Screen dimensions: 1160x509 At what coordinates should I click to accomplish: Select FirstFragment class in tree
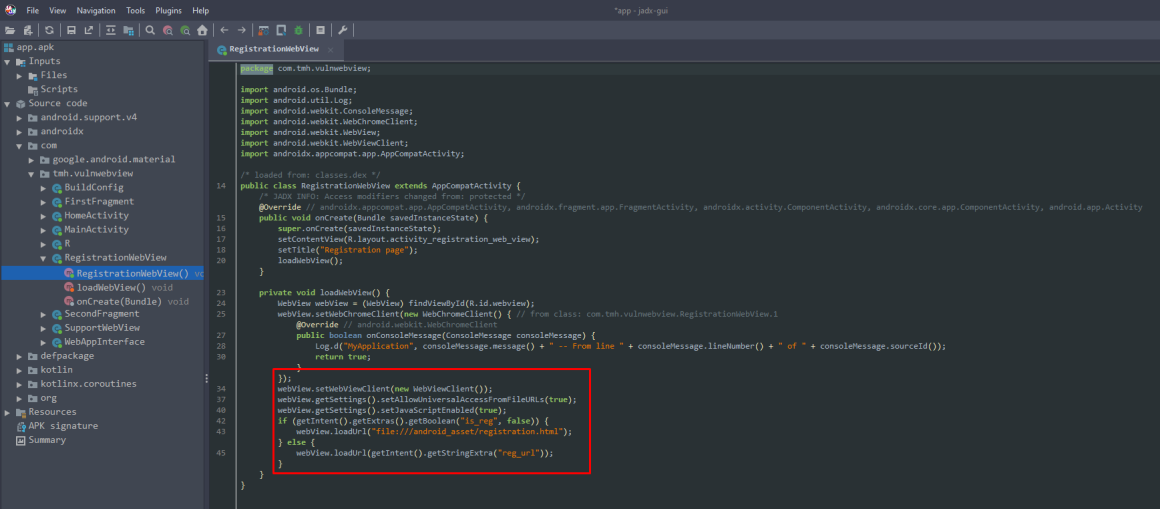tap(93, 202)
